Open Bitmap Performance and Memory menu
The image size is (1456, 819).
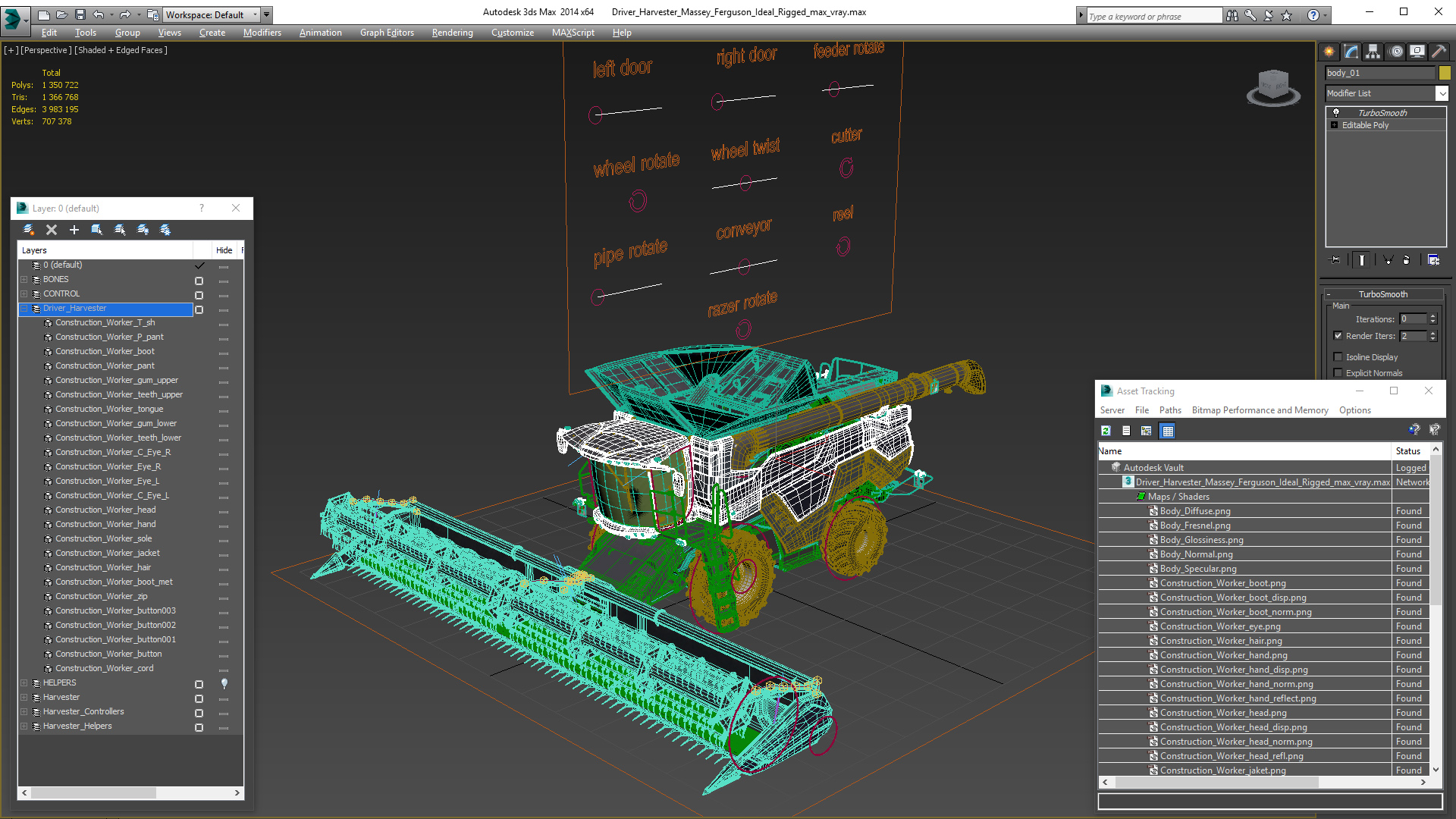(1260, 410)
